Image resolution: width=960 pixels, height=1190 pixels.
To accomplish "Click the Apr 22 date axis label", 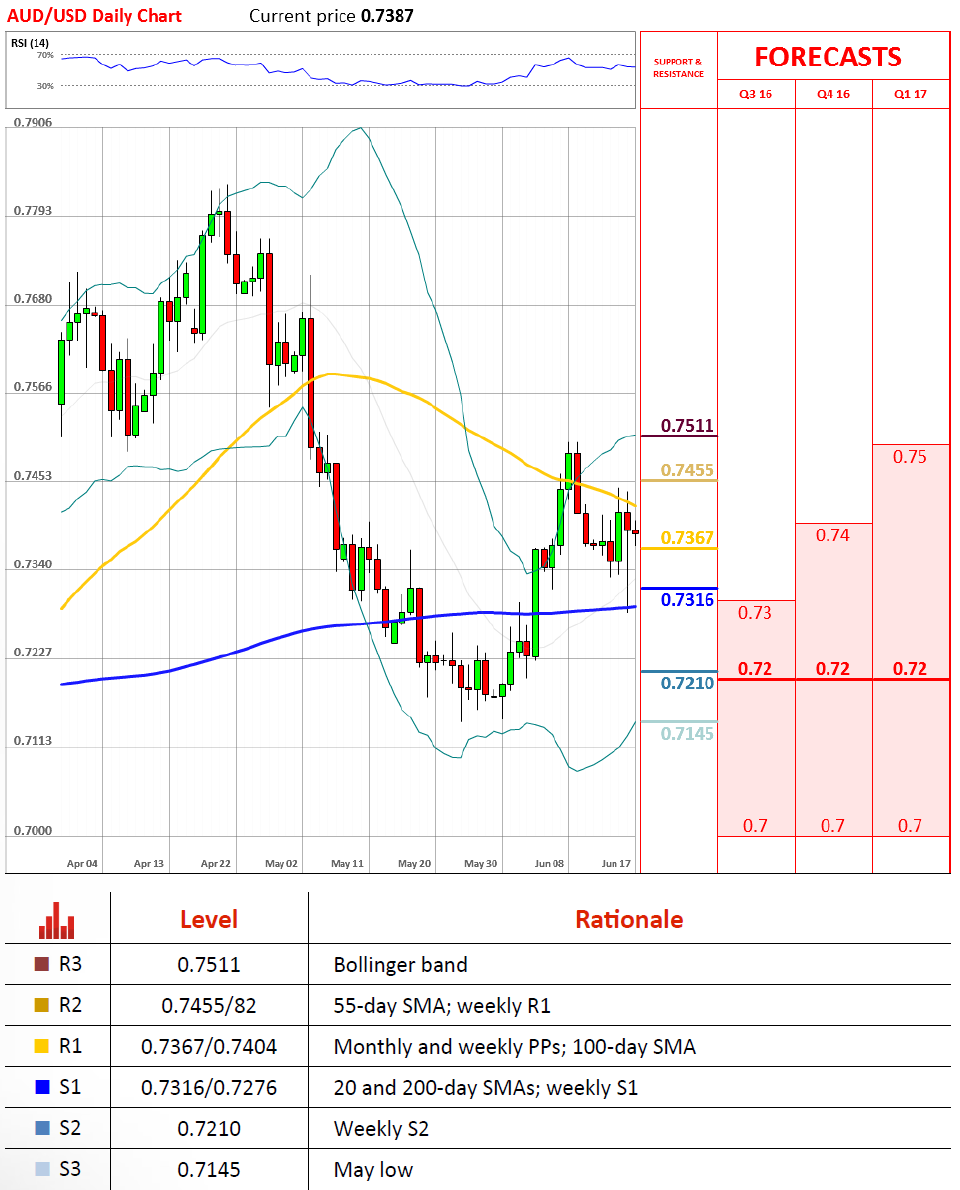I will pos(216,864).
